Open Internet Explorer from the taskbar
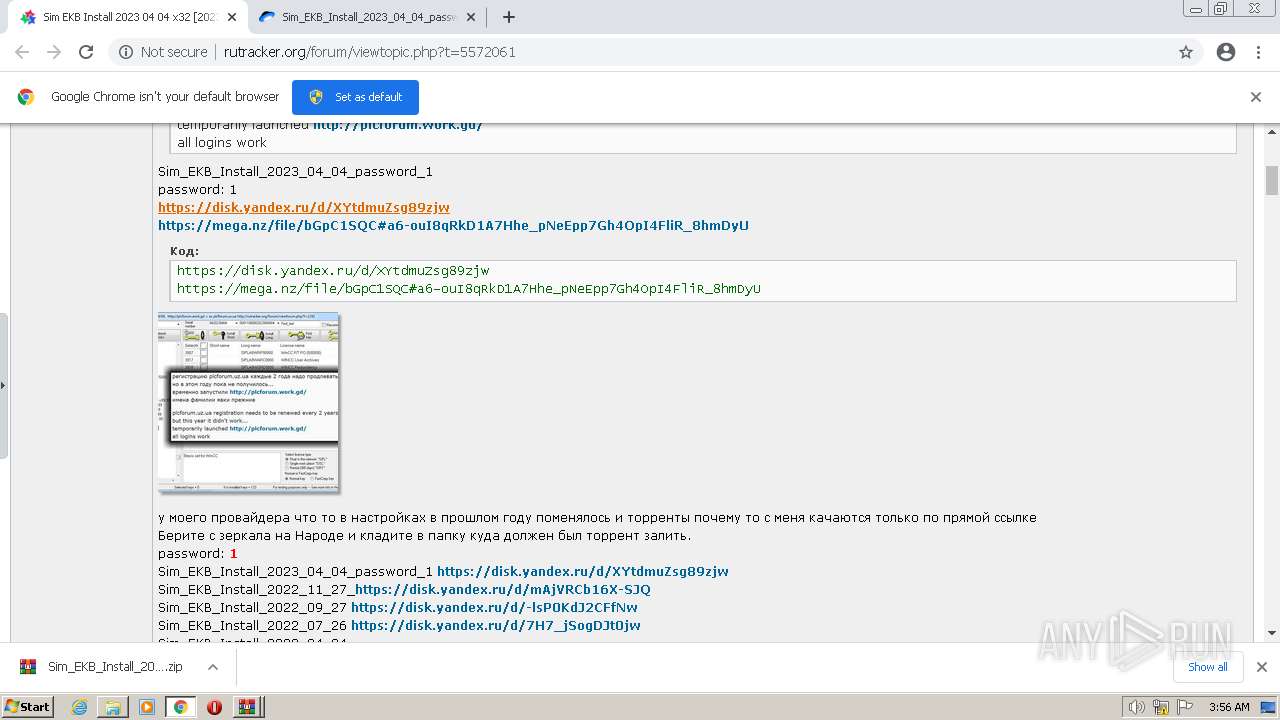 point(79,707)
